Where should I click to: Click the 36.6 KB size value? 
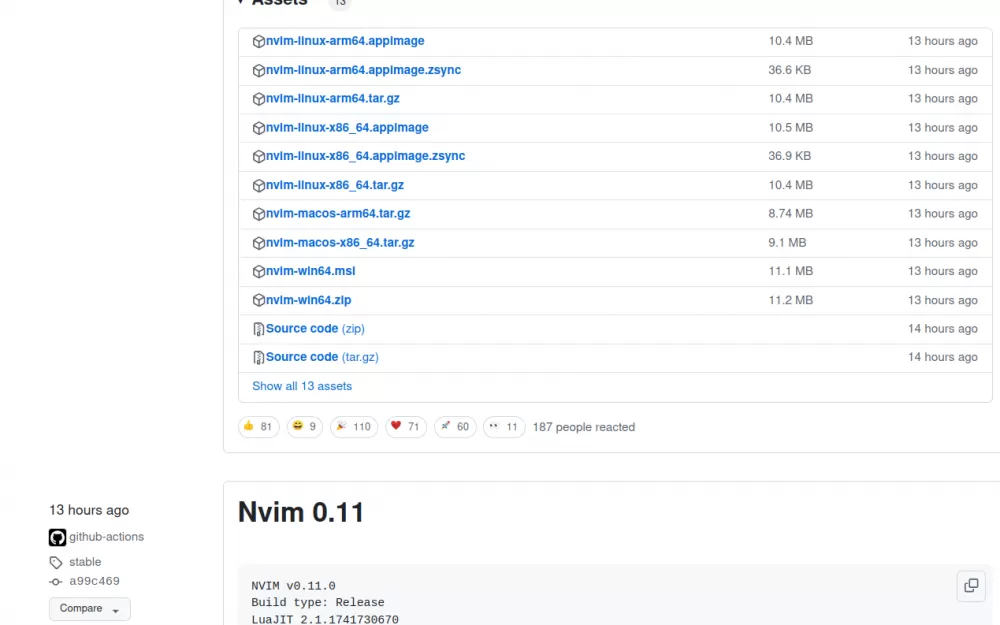tap(790, 70)
